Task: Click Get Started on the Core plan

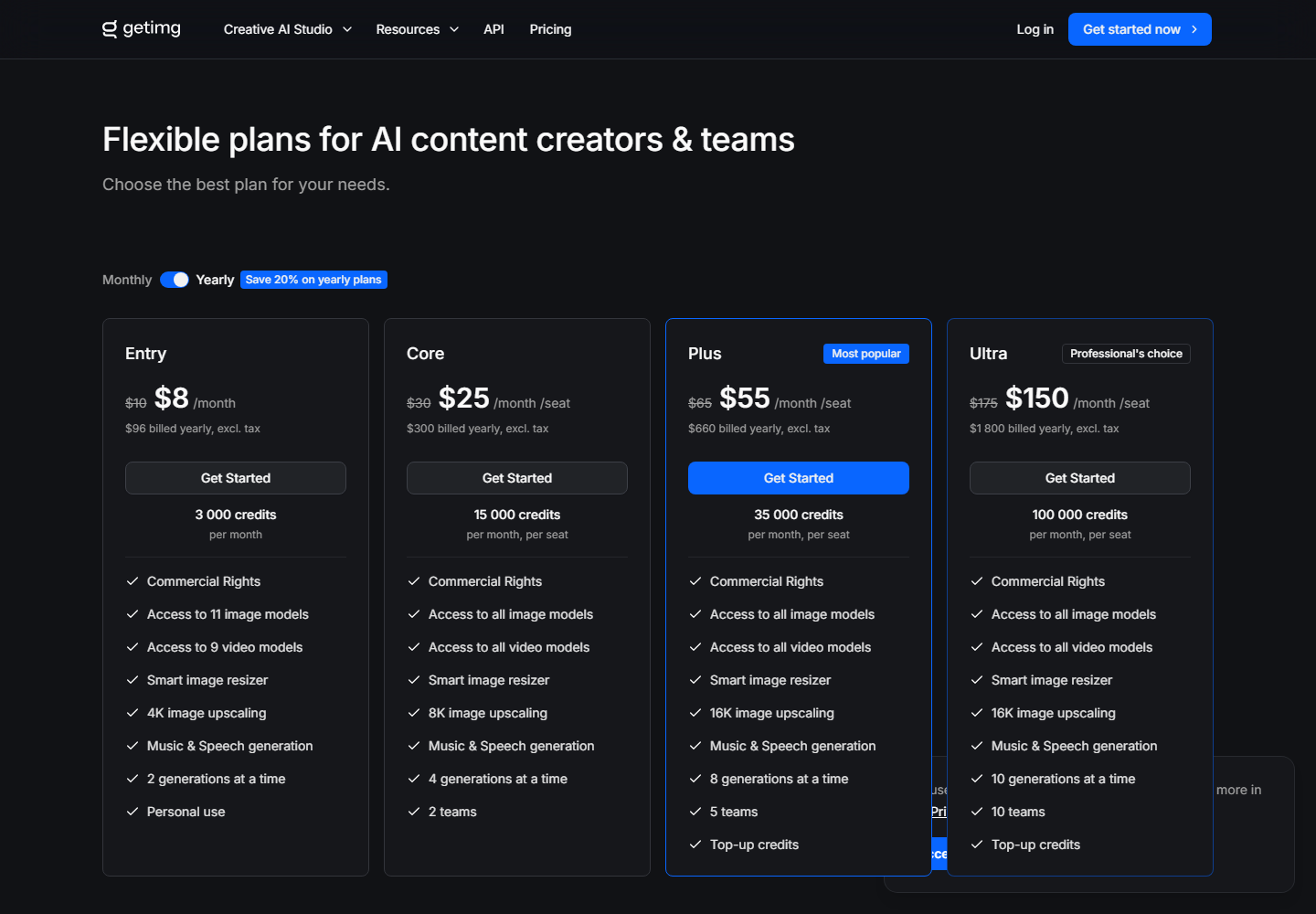Action: [x=517, y=478]
